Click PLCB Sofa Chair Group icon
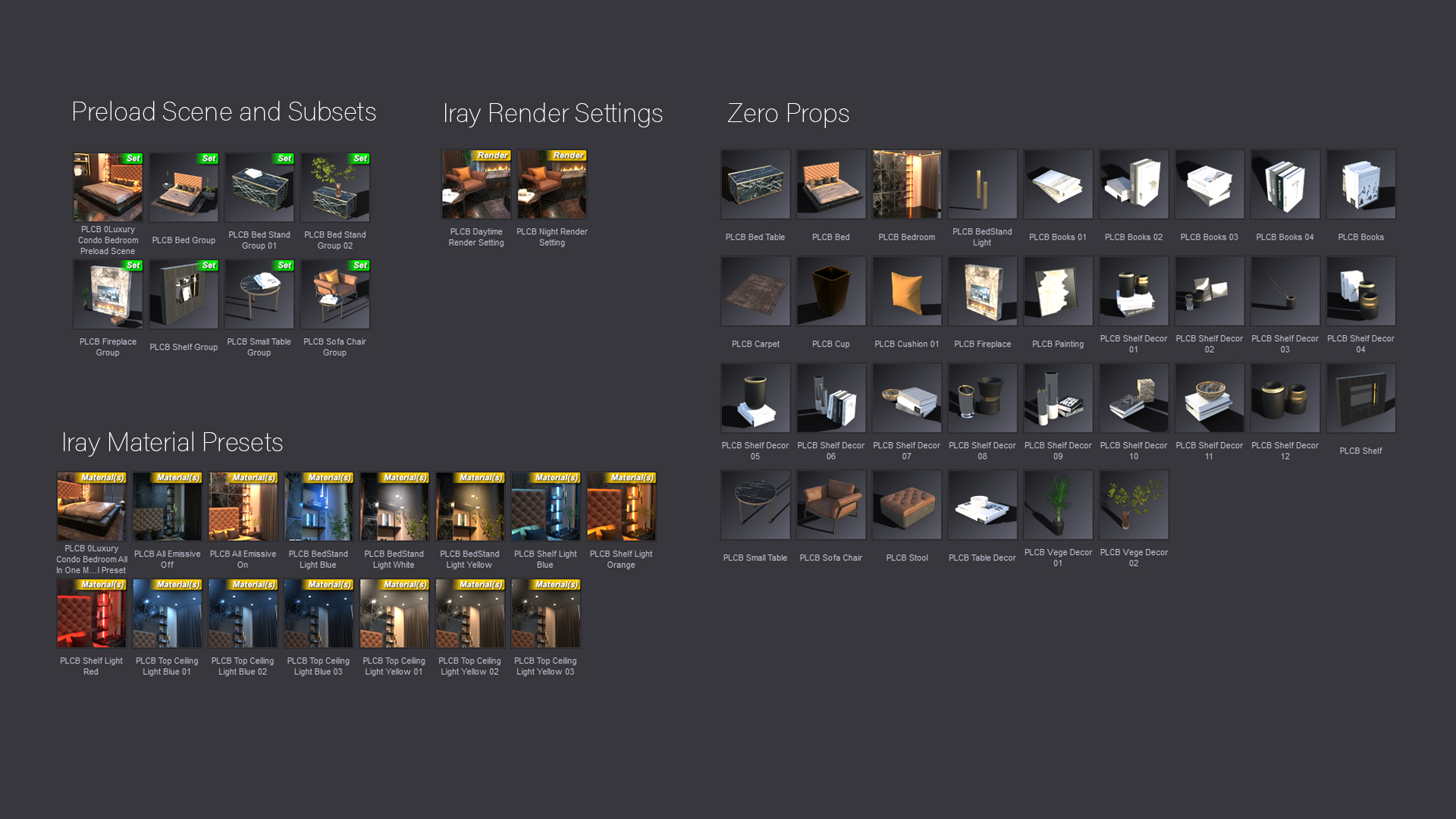The height and width of the screenshot is (819, 1456). pyautogui.click(x=335, y=295)
